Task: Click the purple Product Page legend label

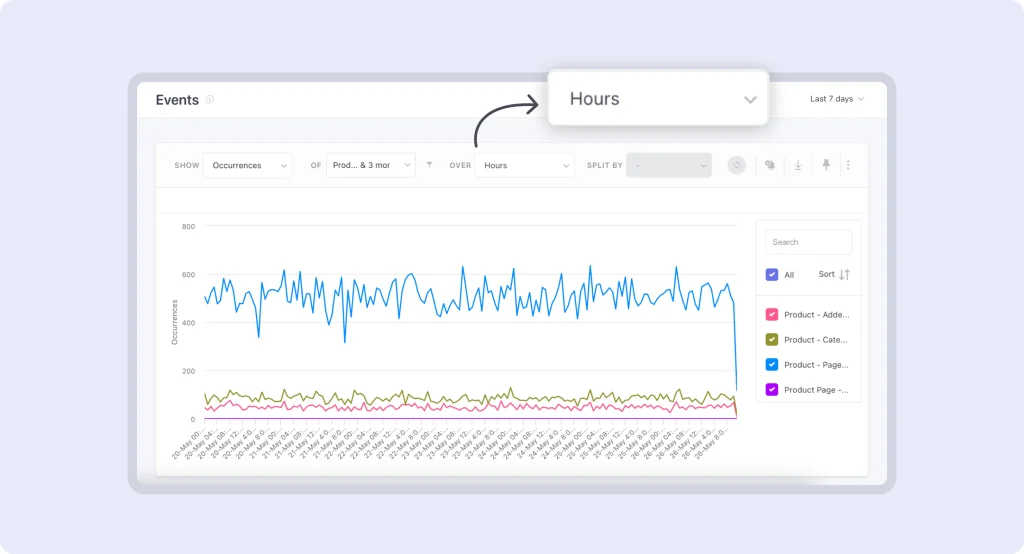Action: coord(816,390)
